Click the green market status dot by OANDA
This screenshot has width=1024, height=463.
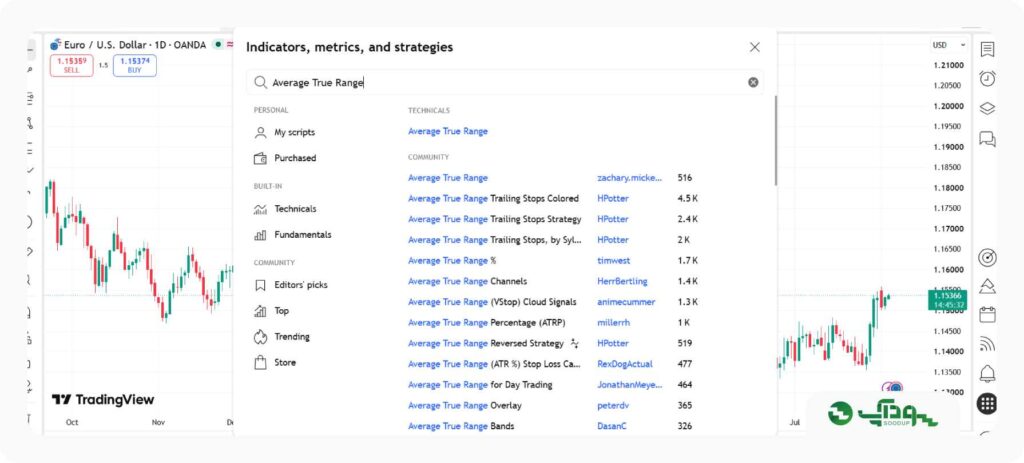(218, 45)
